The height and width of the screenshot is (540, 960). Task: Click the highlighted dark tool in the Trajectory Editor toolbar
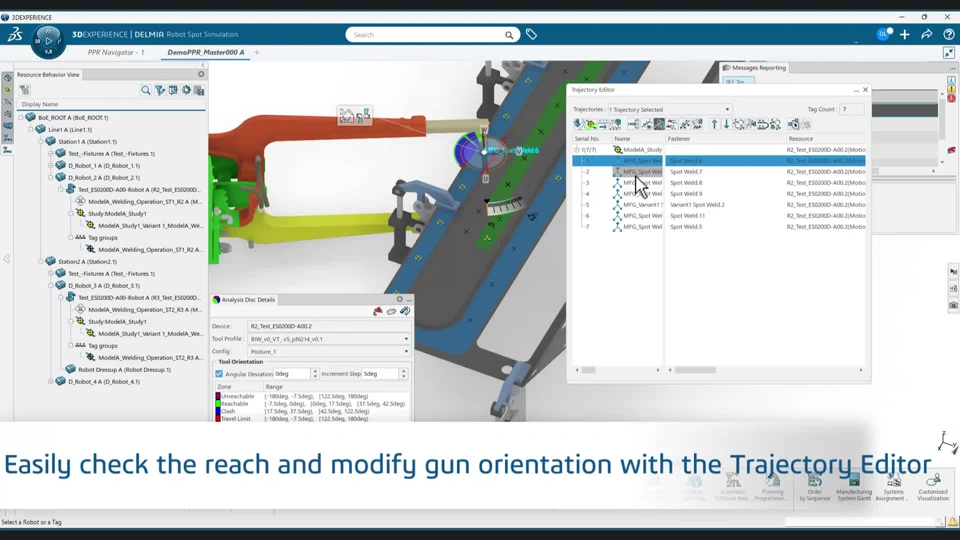[x=659, y=124]
